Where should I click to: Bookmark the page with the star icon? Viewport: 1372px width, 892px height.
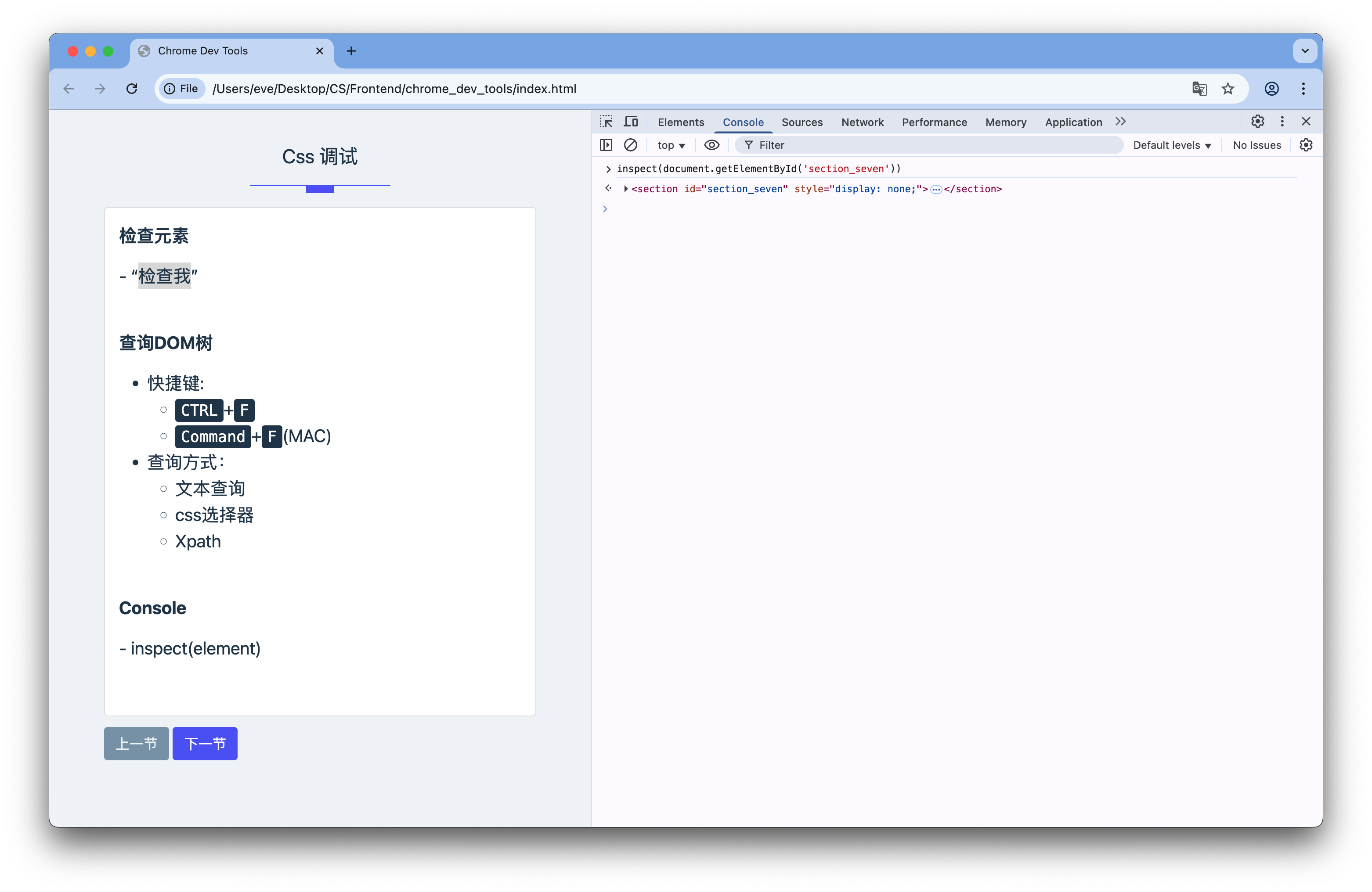pos(1228,88)
